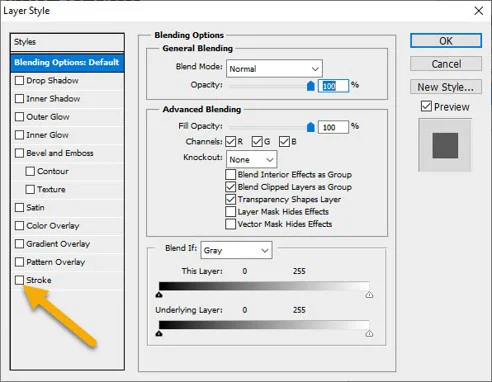Check the Contour sub-option box
The image size is (492, 382).
(x=30, y=171)
